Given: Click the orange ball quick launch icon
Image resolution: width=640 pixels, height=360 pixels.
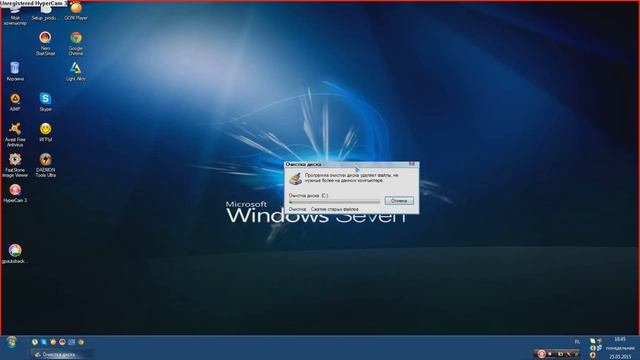Looking at the screenshot, I should point(53,342).
